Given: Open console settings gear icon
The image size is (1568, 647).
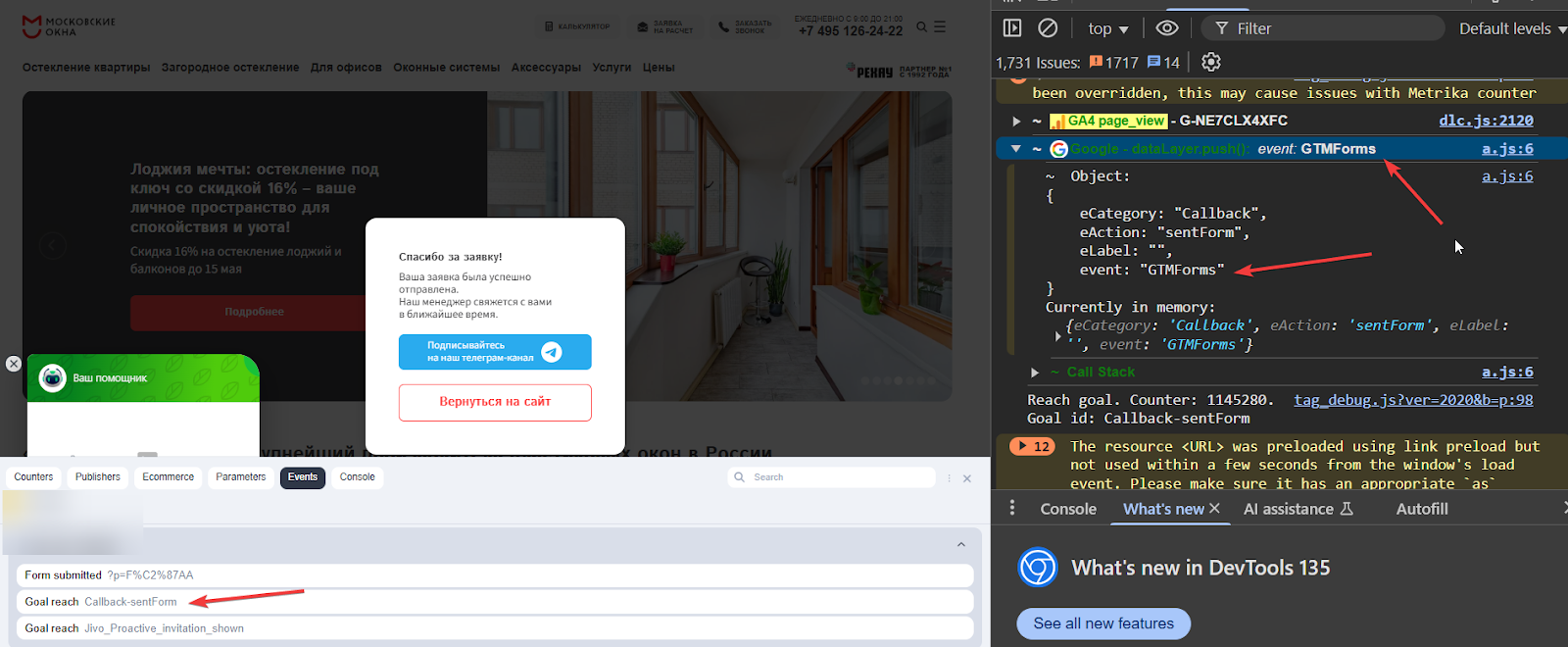Looking at the screenshot, I should pos(1211,62).
